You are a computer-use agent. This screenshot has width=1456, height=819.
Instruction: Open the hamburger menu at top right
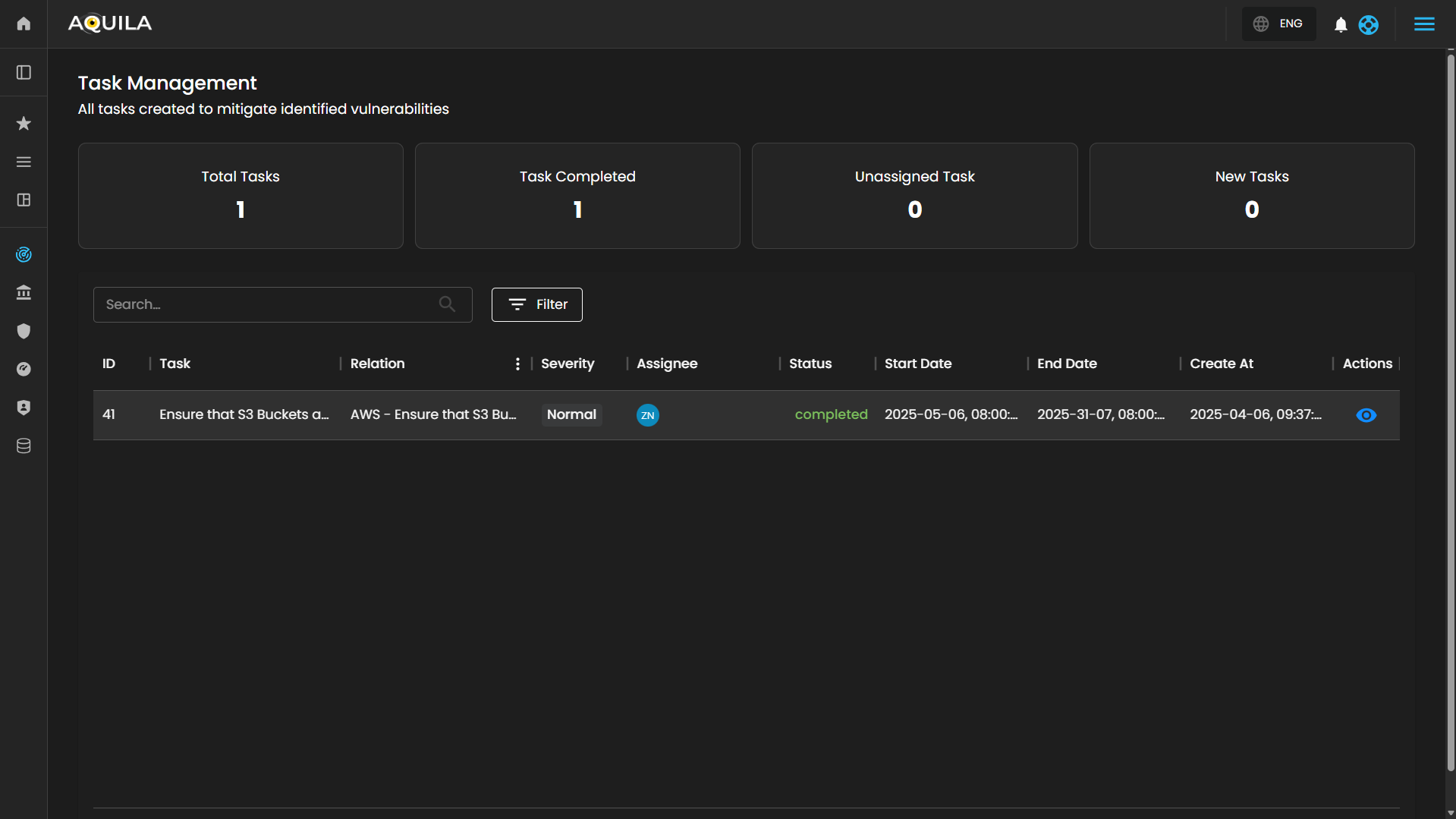pyautogui.click(x=1424, y=24)
